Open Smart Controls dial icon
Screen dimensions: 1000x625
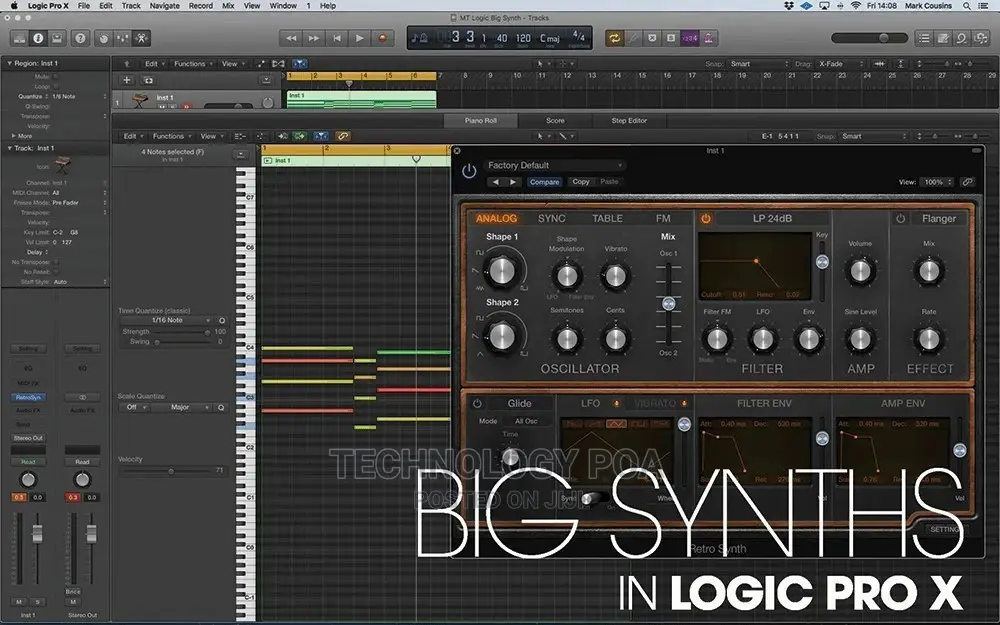(103, 38)
